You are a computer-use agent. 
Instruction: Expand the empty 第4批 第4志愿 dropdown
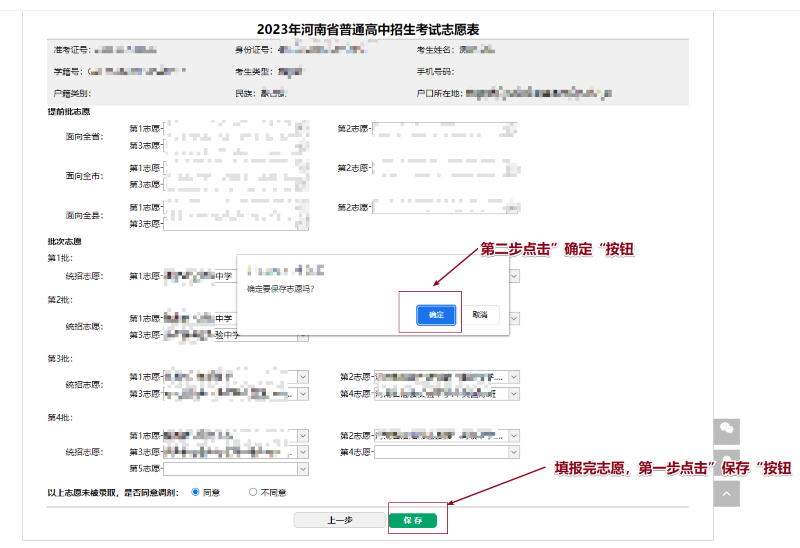point(447,452)
